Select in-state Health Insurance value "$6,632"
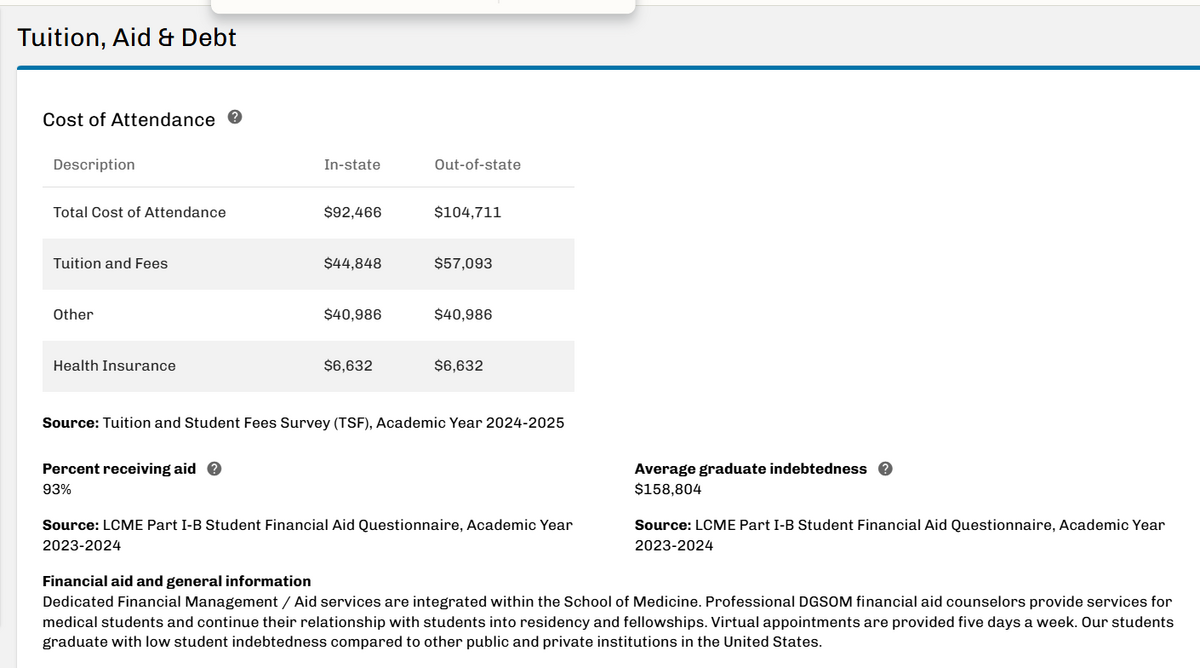Screen dimensions: 1200x668 point(348,365)
